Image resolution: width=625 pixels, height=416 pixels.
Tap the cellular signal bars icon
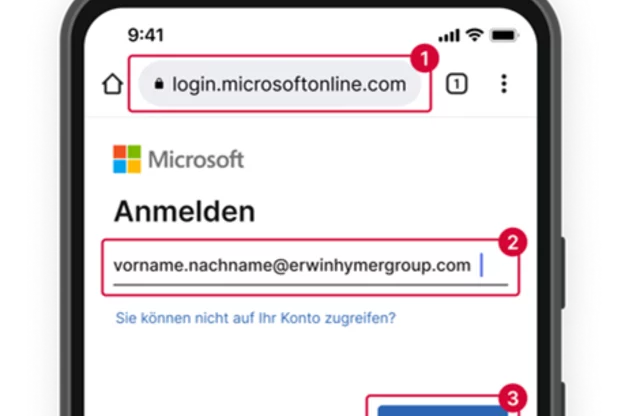pos(449,35)
